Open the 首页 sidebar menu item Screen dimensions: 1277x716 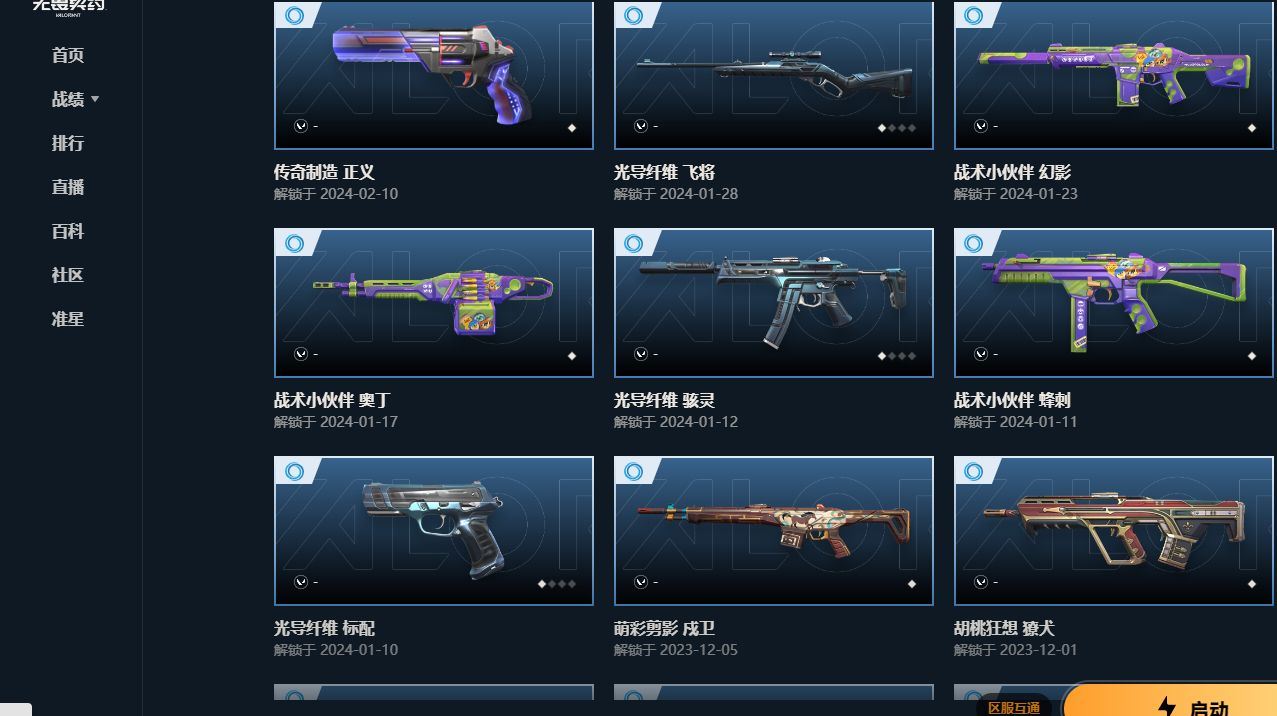coord(68,55)
